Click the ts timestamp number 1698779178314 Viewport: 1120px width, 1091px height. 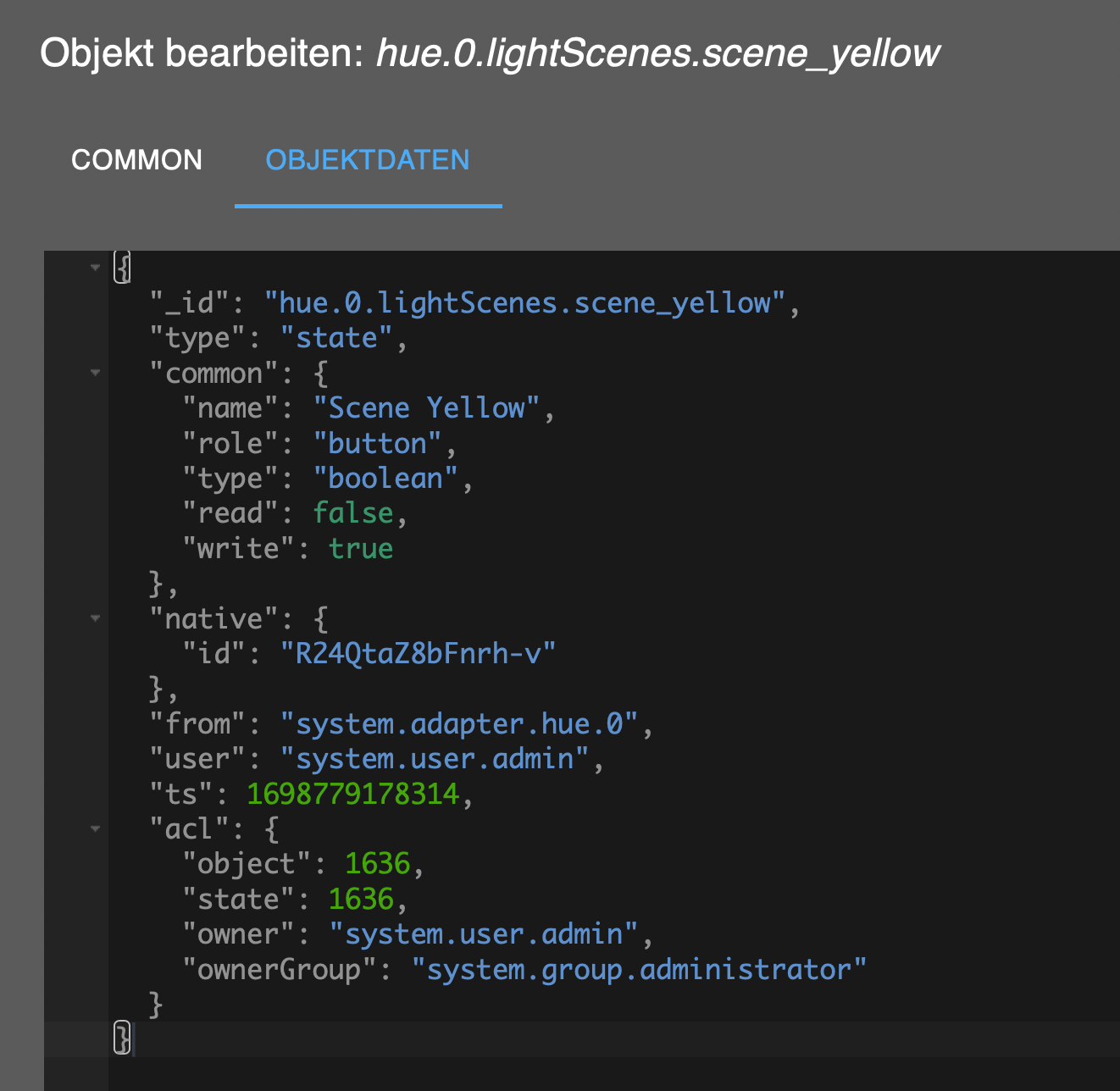pos(352,794)
